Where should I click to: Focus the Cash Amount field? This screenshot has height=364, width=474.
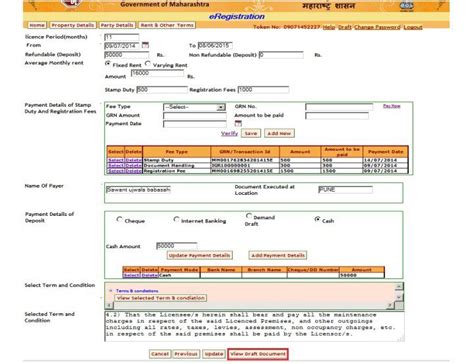coord(176,246)
